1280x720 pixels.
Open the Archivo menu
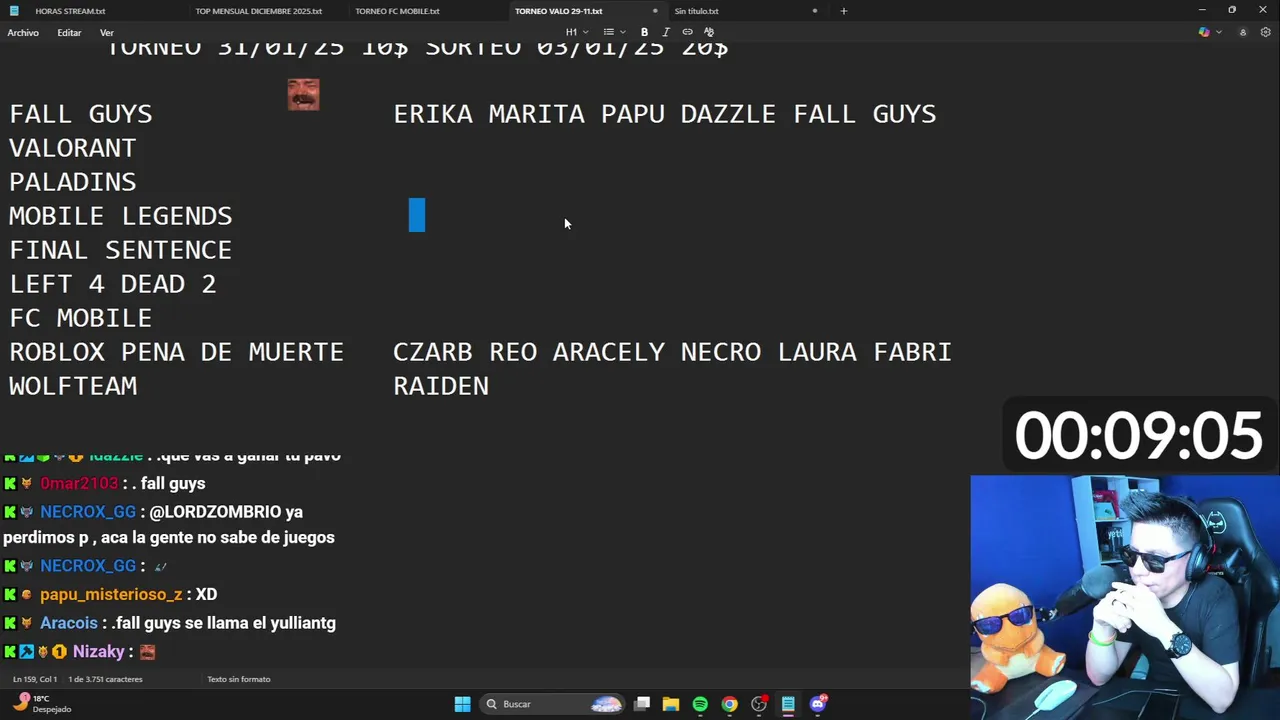click(23, 32)
